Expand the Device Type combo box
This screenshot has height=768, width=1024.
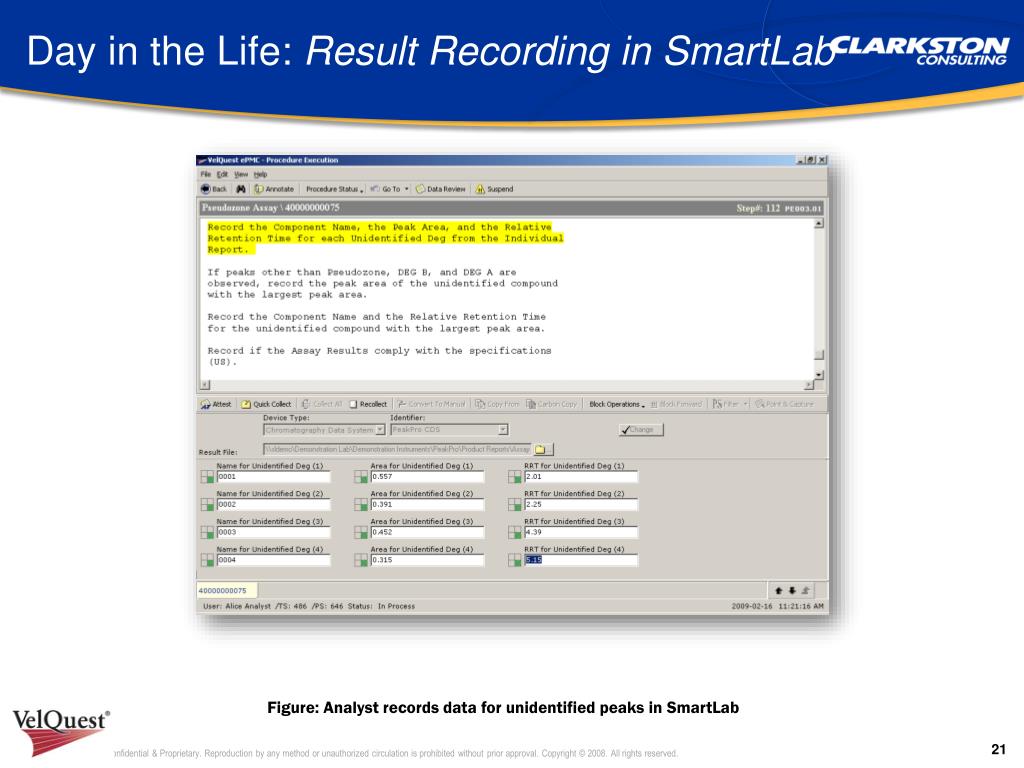pos(380,430)
